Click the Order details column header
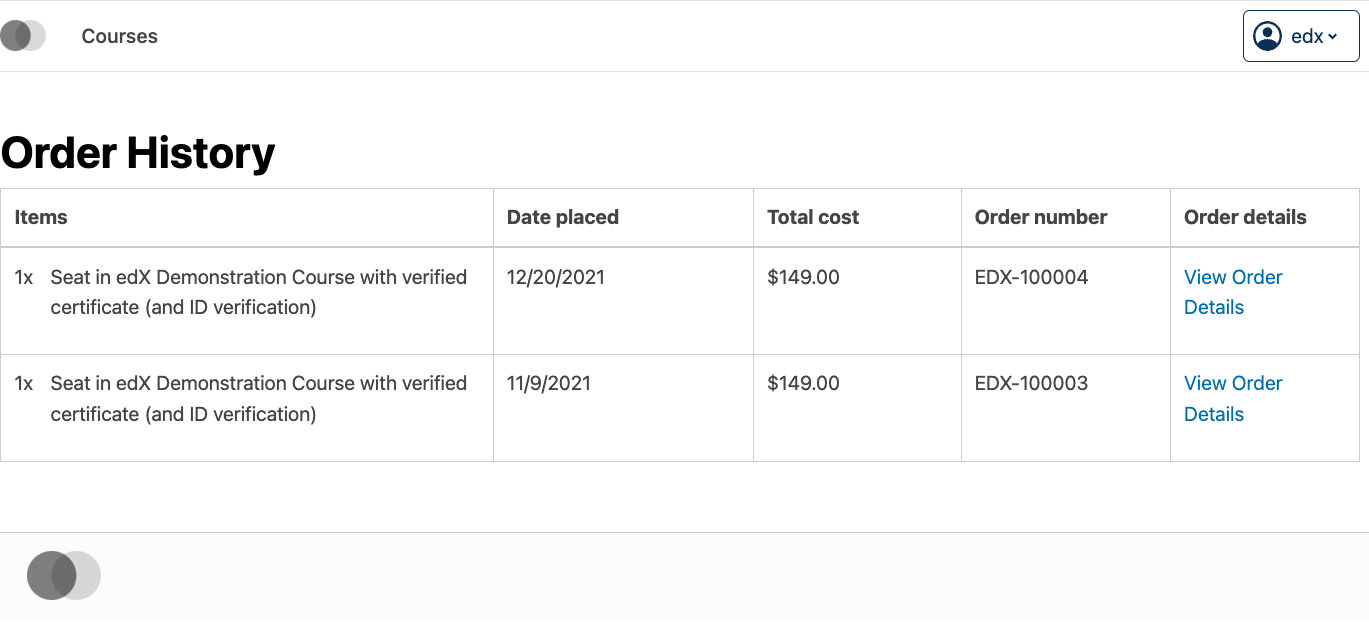 point(1244,217)
